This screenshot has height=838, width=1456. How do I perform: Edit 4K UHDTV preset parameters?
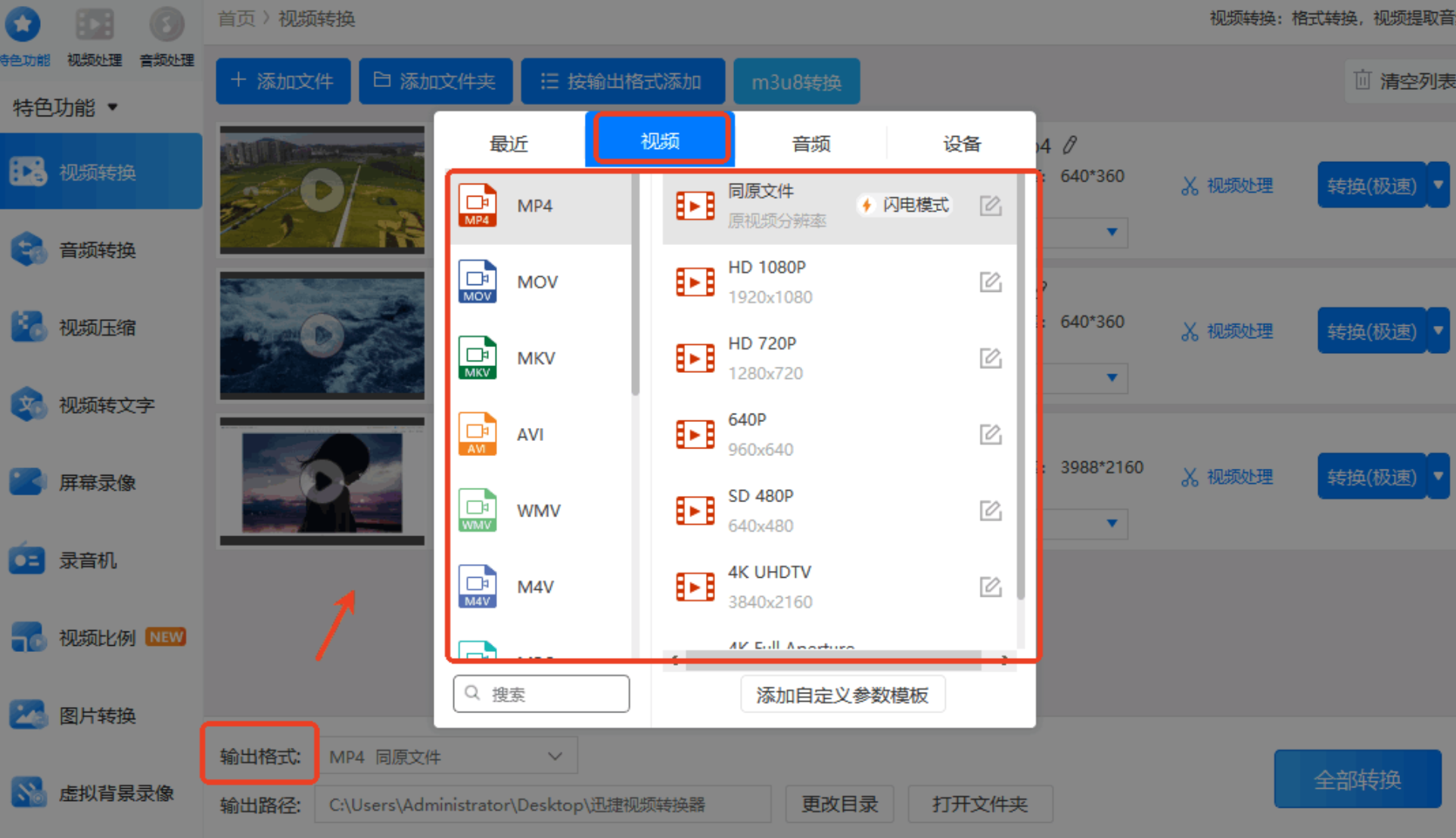pos(991,587)
